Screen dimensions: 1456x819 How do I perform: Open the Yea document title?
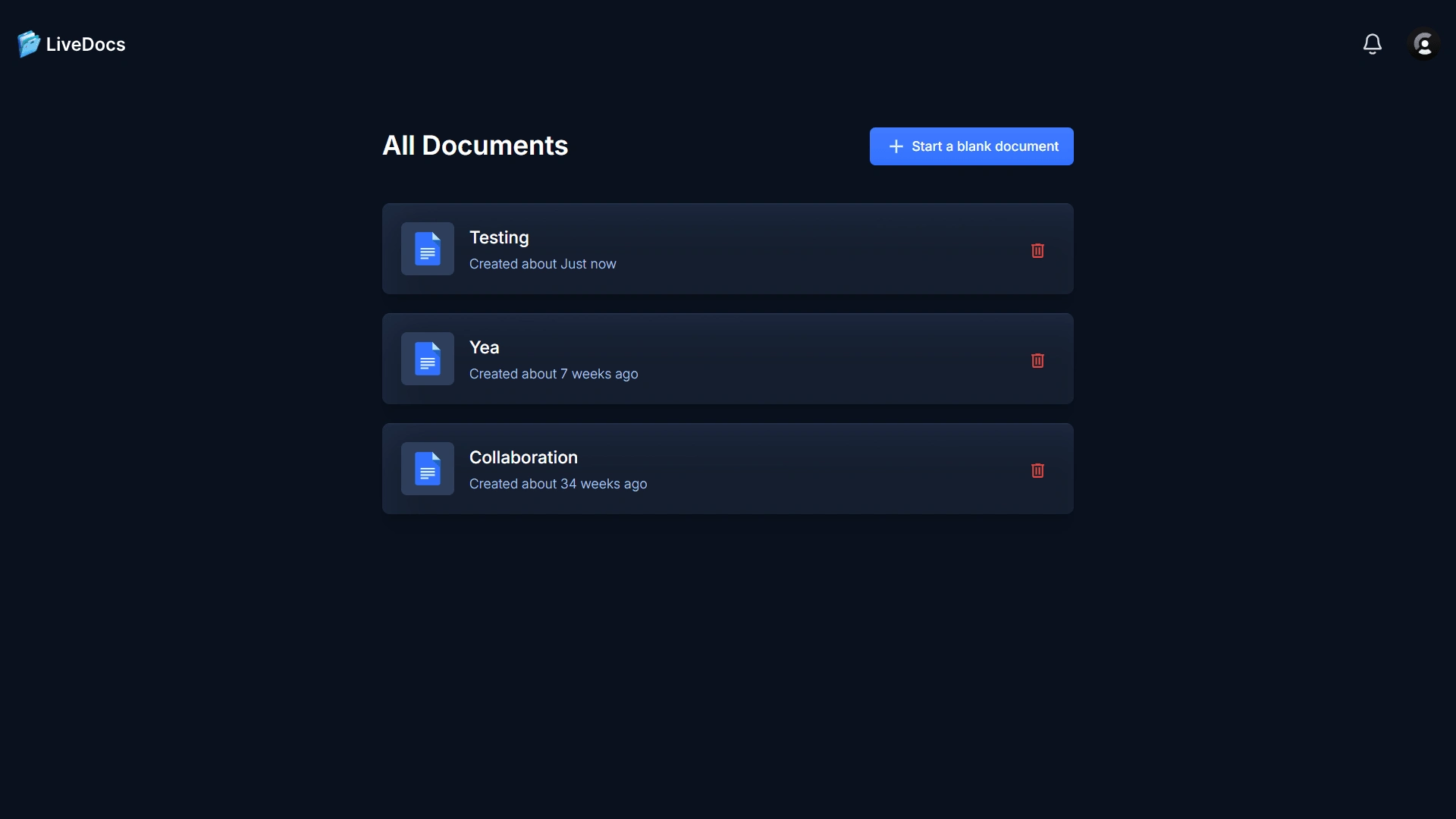click(484, 347)
